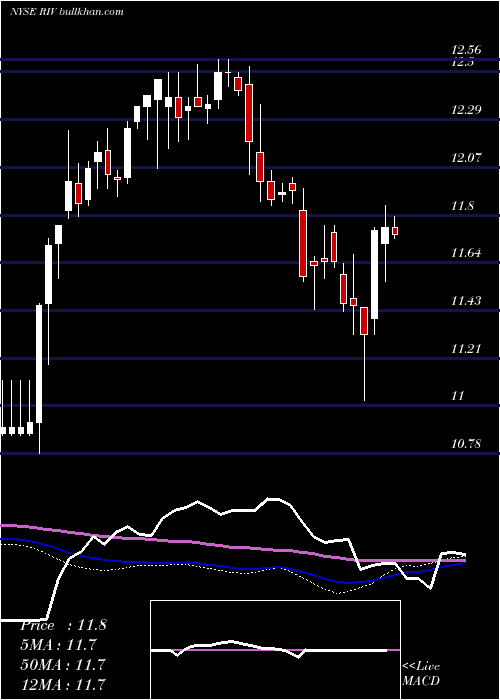
Task: Select the 11.8 price axis label
Action: [462, 206]
